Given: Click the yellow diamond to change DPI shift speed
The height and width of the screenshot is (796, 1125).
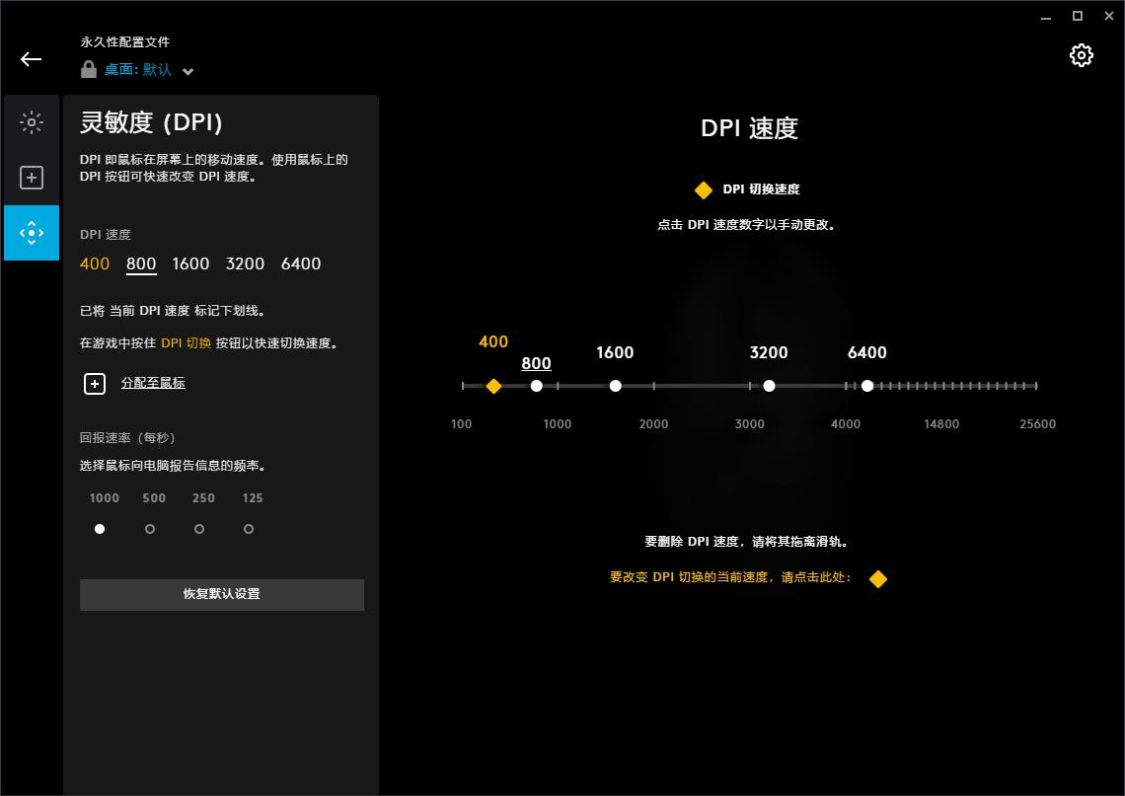Looking at the screenshot, I should [x=878, y=579].
